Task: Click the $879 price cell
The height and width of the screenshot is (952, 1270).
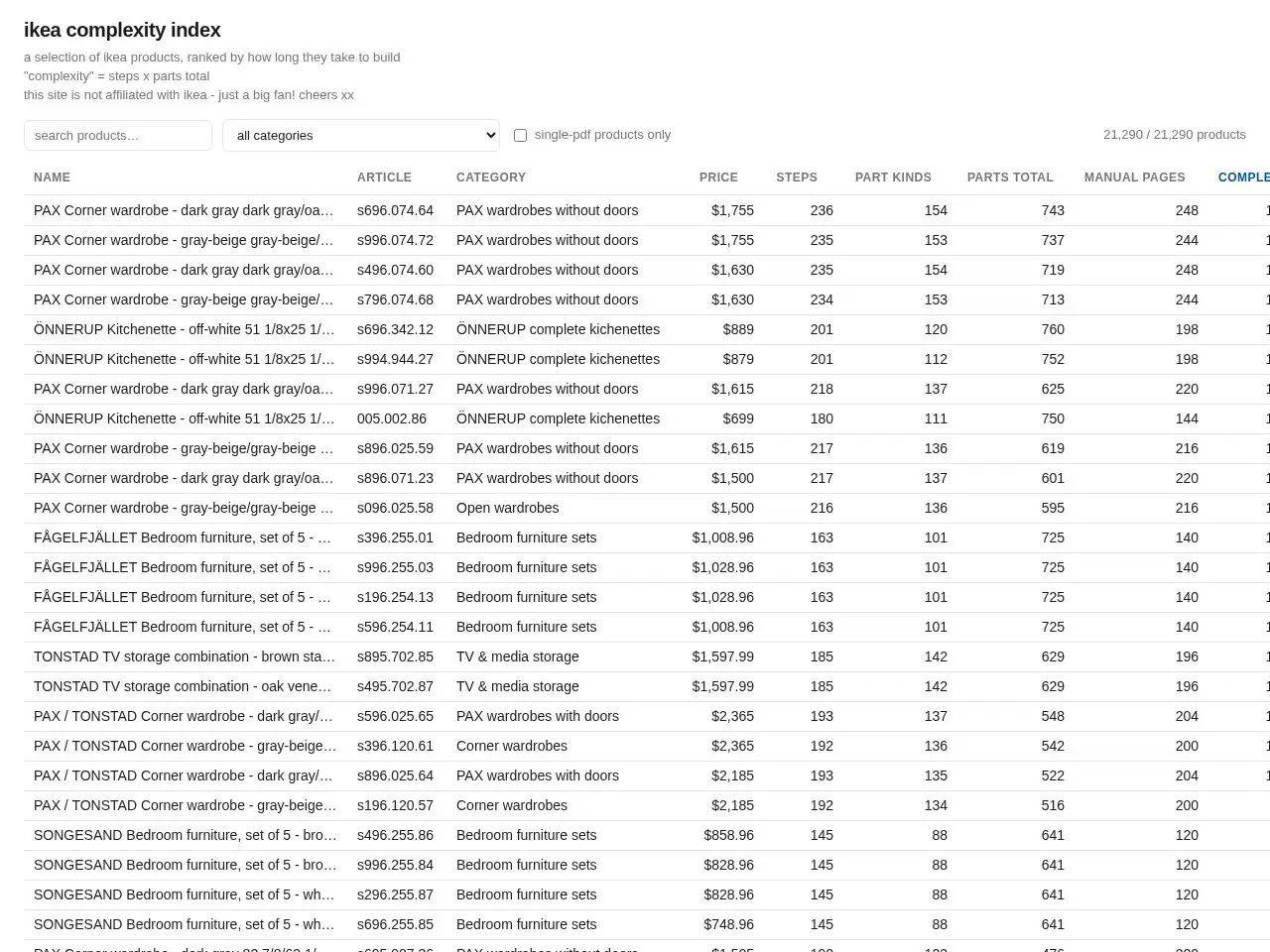Action: coord(738,359)
